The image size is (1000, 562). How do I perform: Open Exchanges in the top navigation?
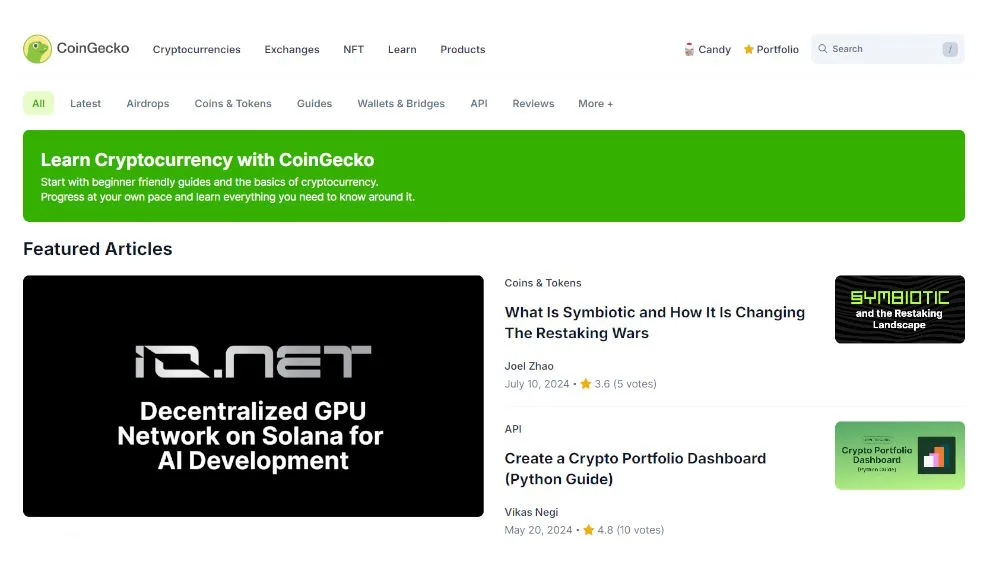point(292,50)
